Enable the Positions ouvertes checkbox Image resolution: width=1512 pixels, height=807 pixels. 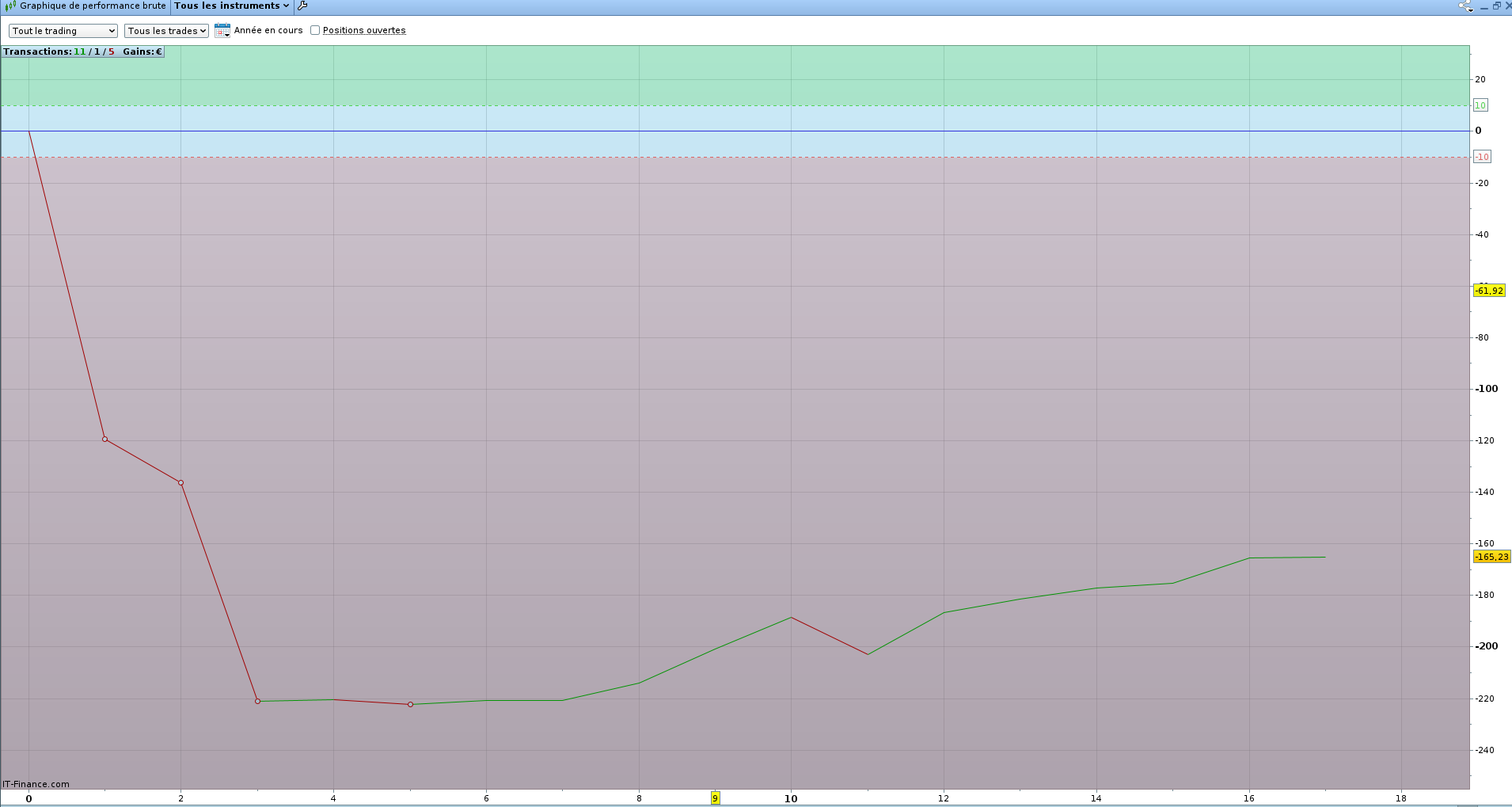[315, 30]
